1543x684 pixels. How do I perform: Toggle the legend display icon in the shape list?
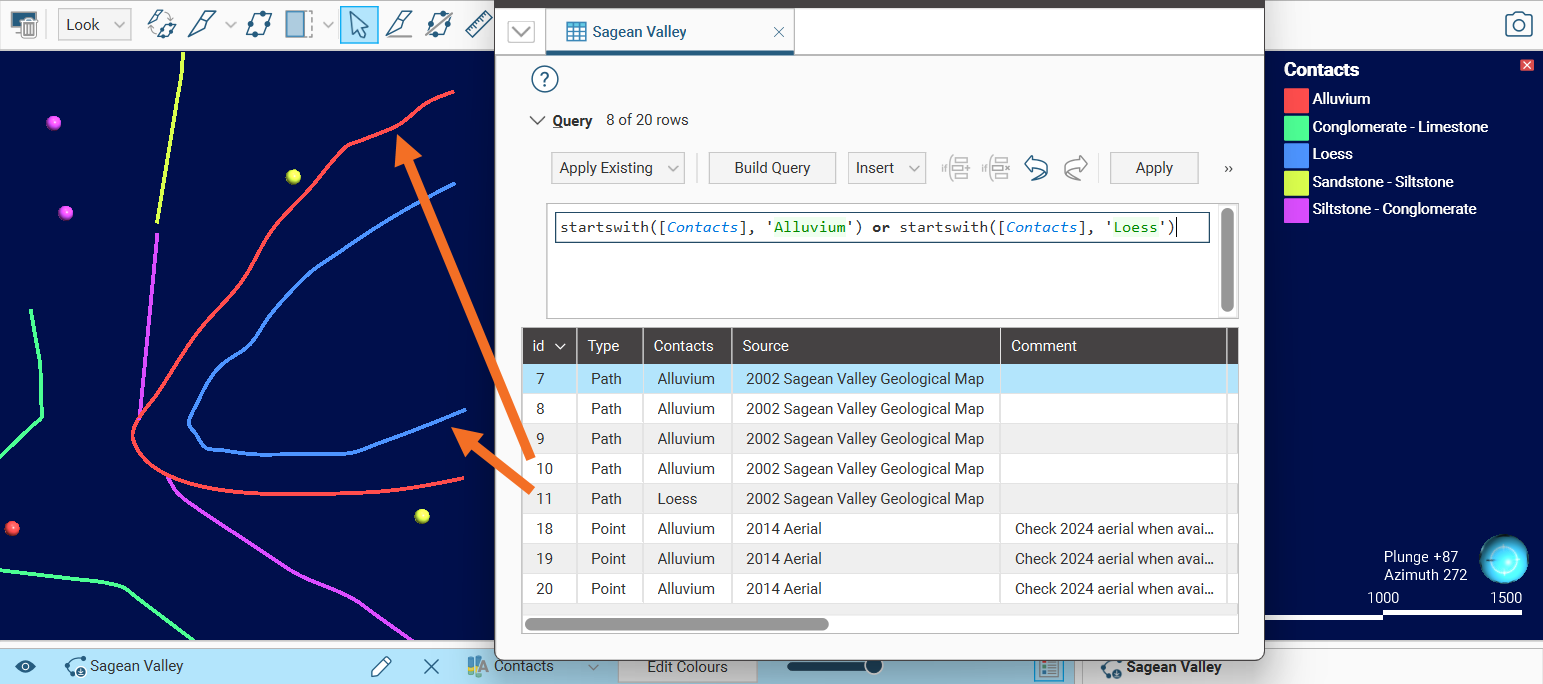point(1048,668)
